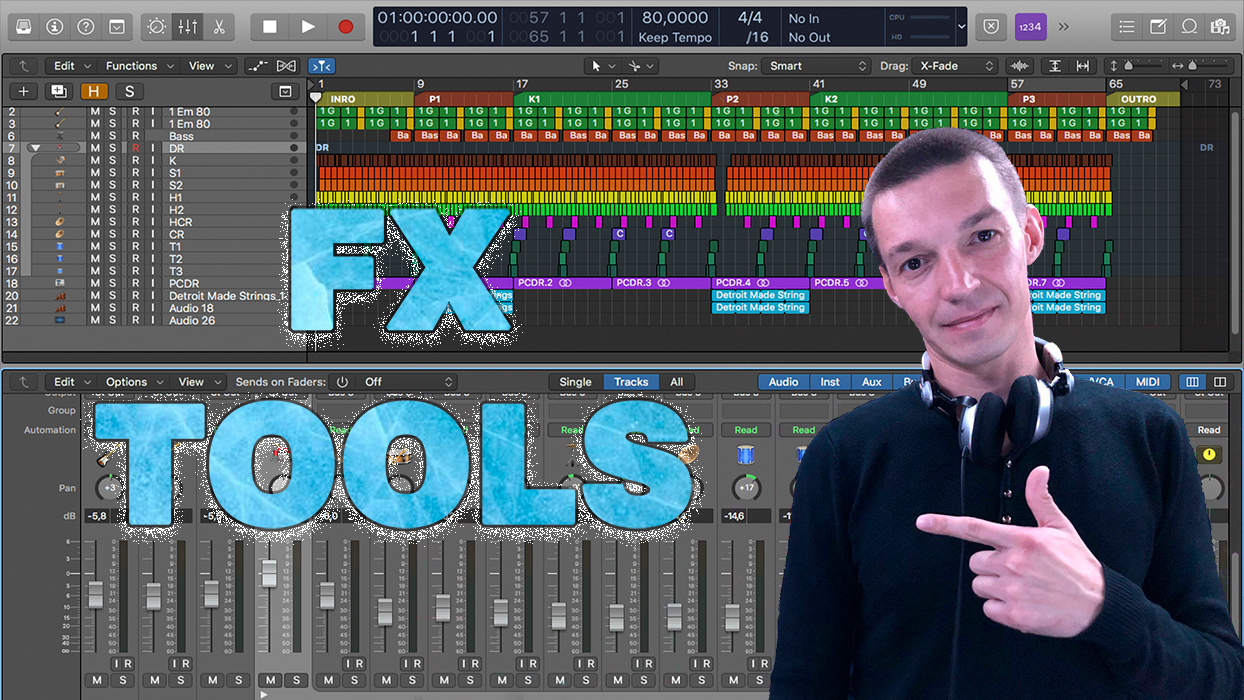This screenshot has height=700, width=1244.
Task: Click the OUTRO arrangement marker
Action: click(x=1143, y=99)
